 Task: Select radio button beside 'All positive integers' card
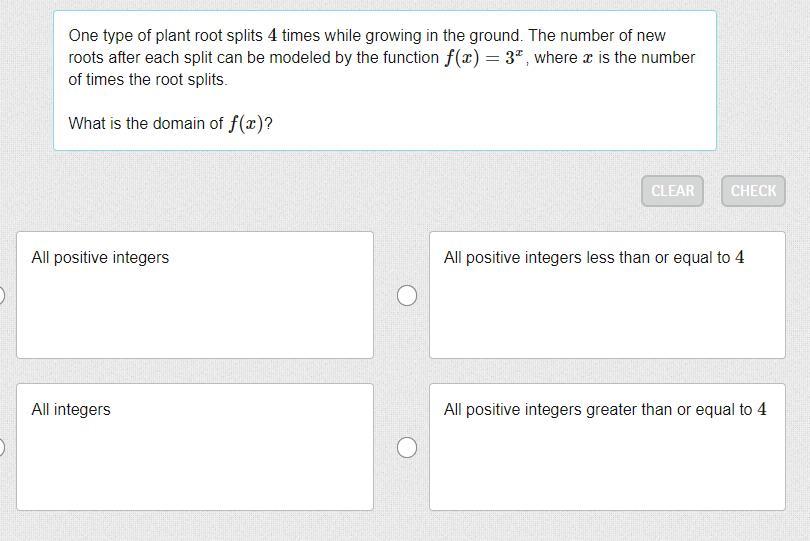coord(1,295)
